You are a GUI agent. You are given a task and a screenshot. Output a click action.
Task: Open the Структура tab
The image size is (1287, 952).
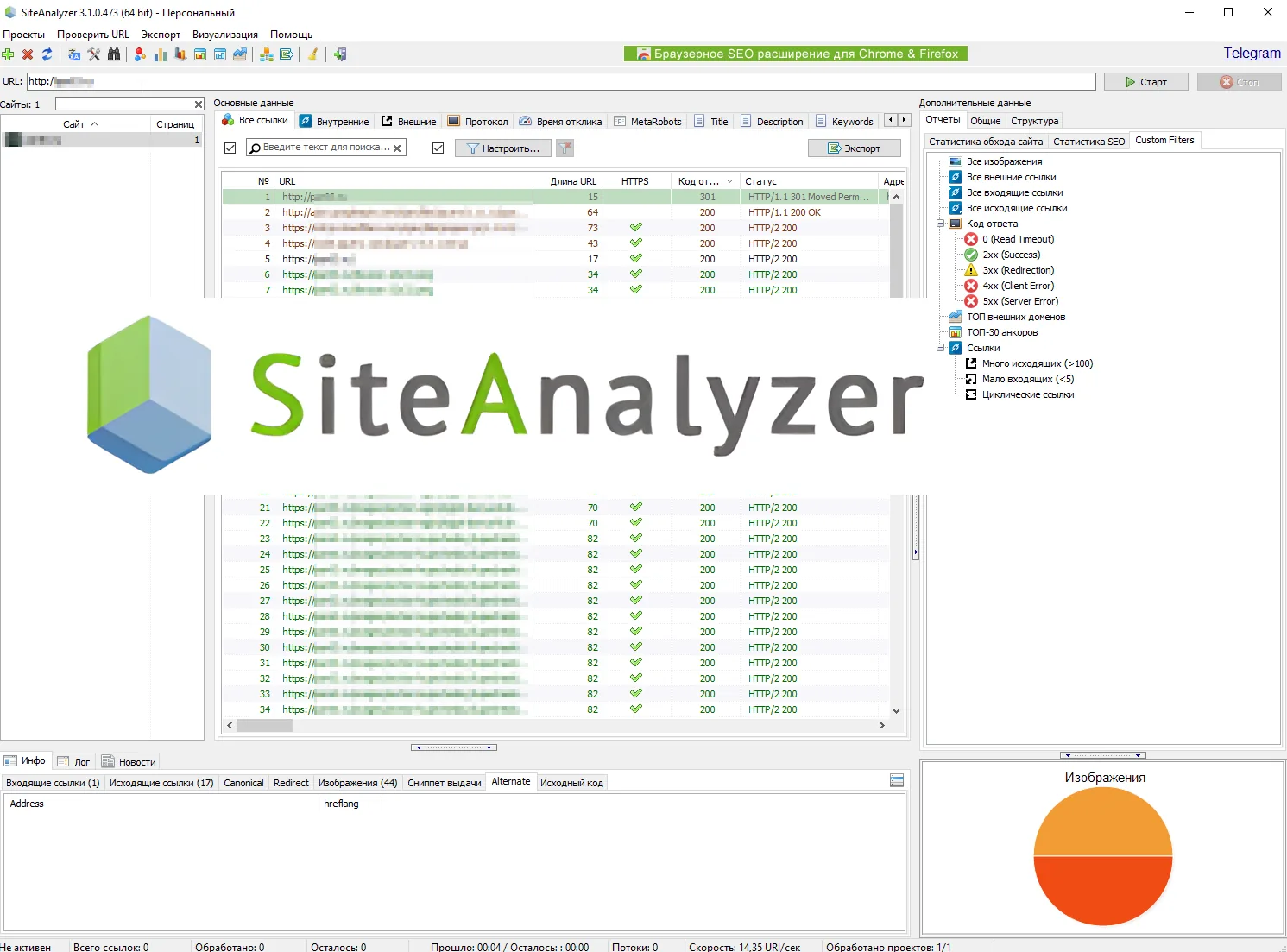1034,121
